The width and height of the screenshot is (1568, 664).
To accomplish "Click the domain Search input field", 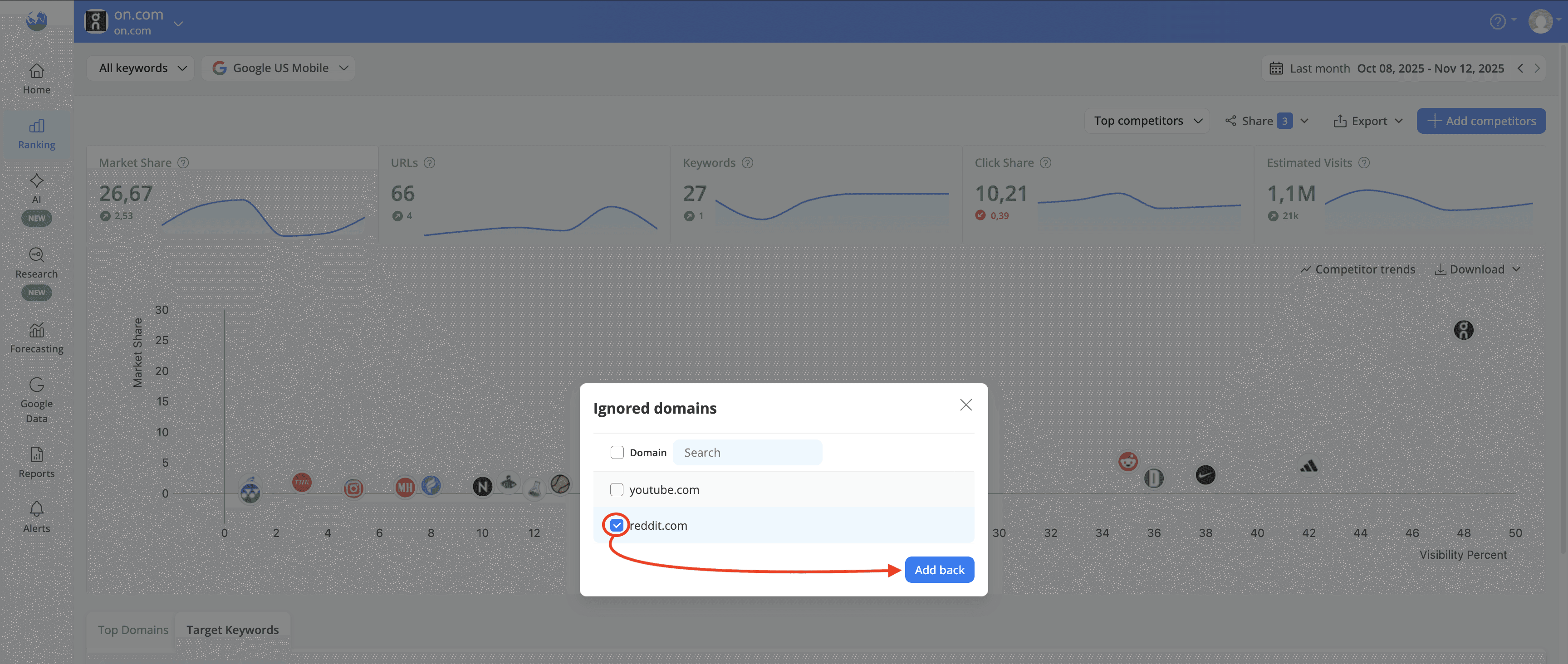I will point(748,452).
